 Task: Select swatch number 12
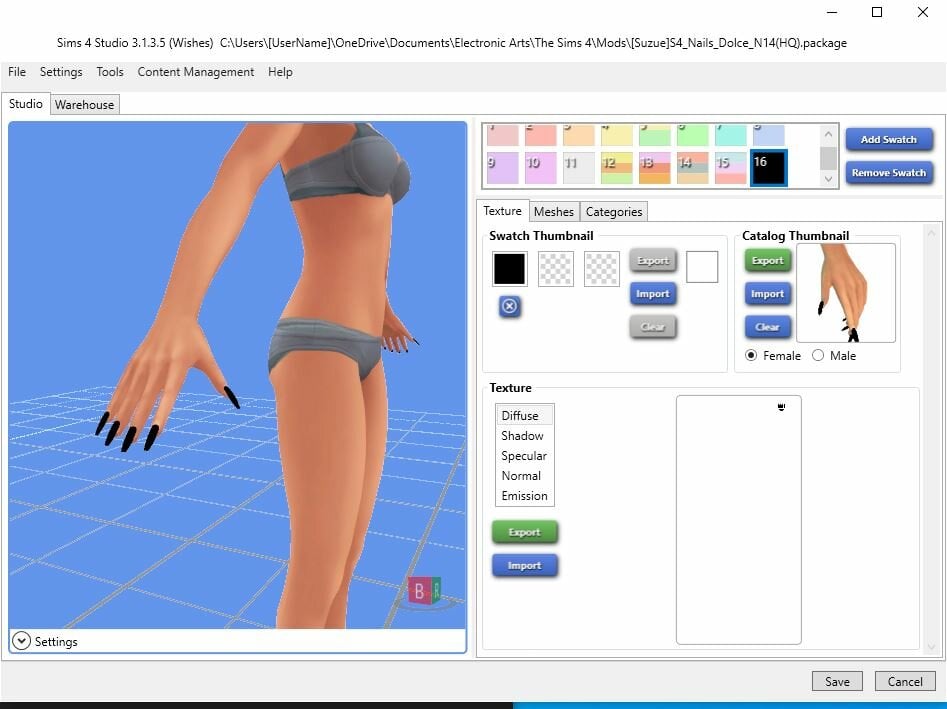coord(617,168)
